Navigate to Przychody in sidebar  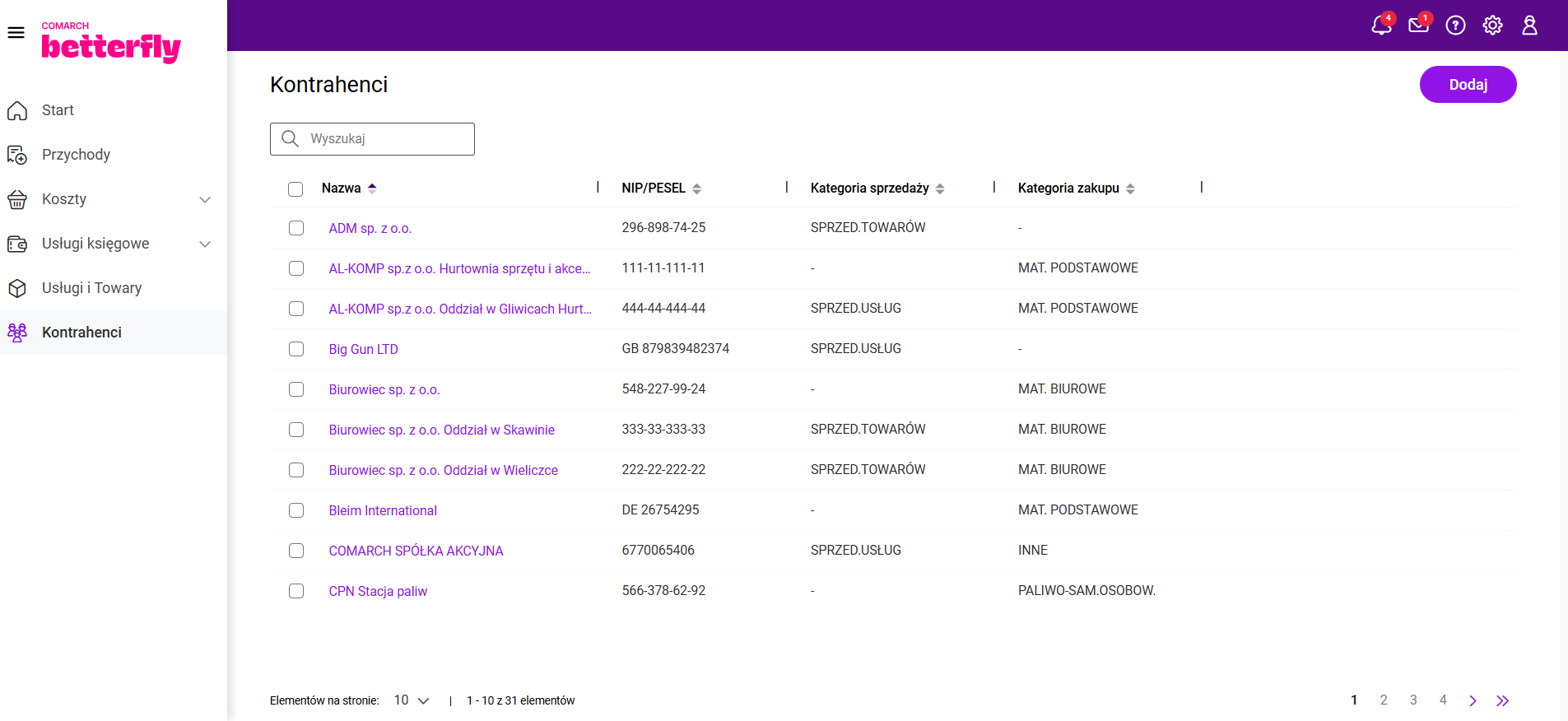click(x=76, y=155)
